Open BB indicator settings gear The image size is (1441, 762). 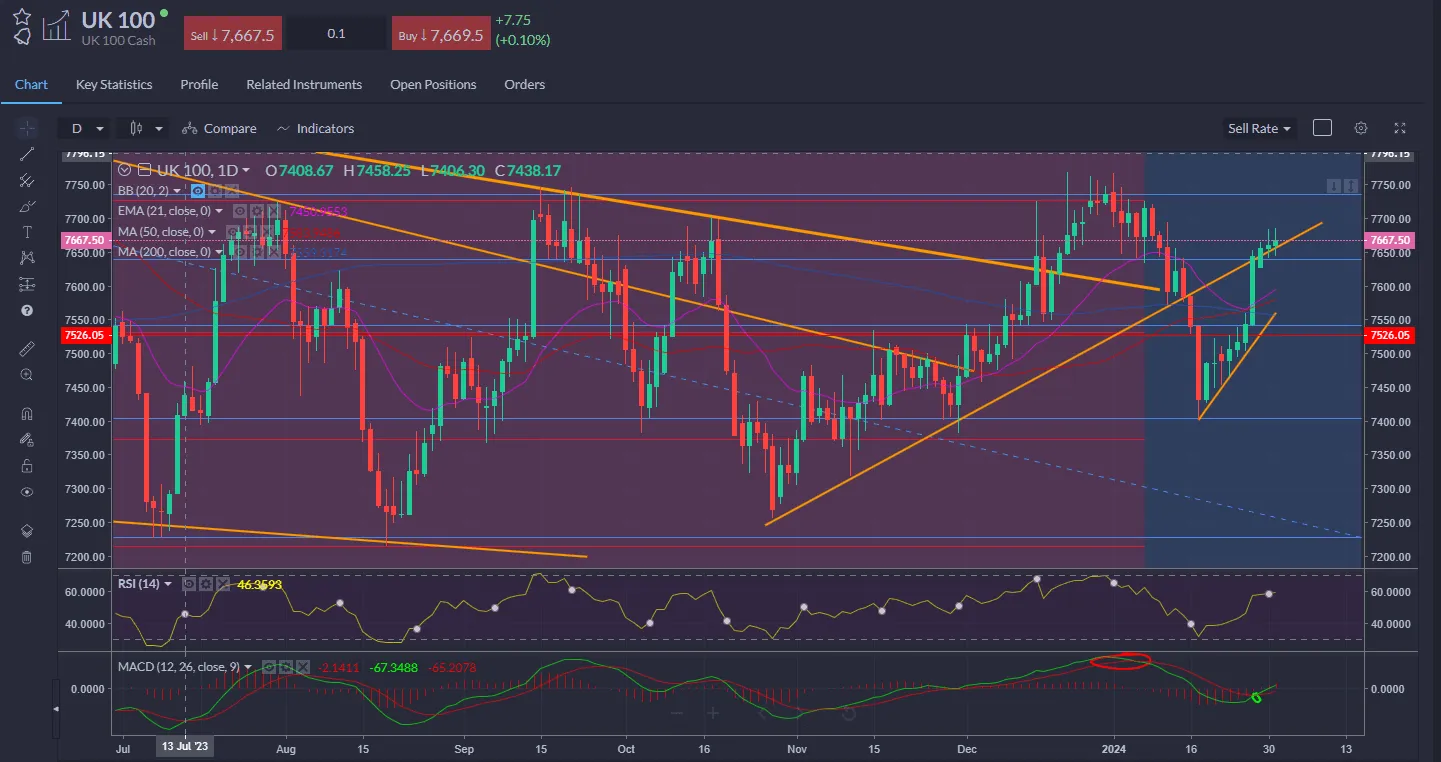[x=215, y=191]
